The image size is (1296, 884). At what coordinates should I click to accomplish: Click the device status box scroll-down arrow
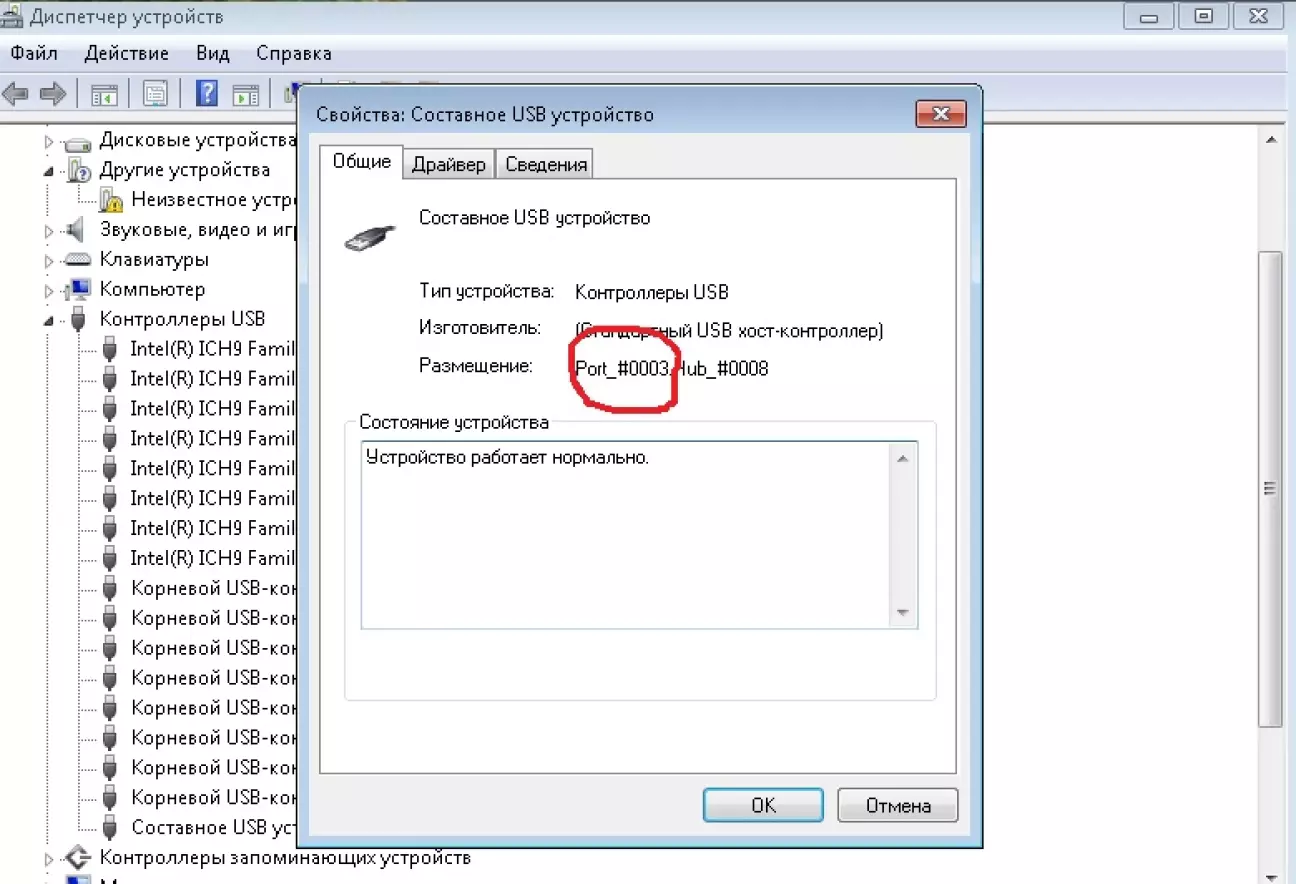[x=902, y=613]
